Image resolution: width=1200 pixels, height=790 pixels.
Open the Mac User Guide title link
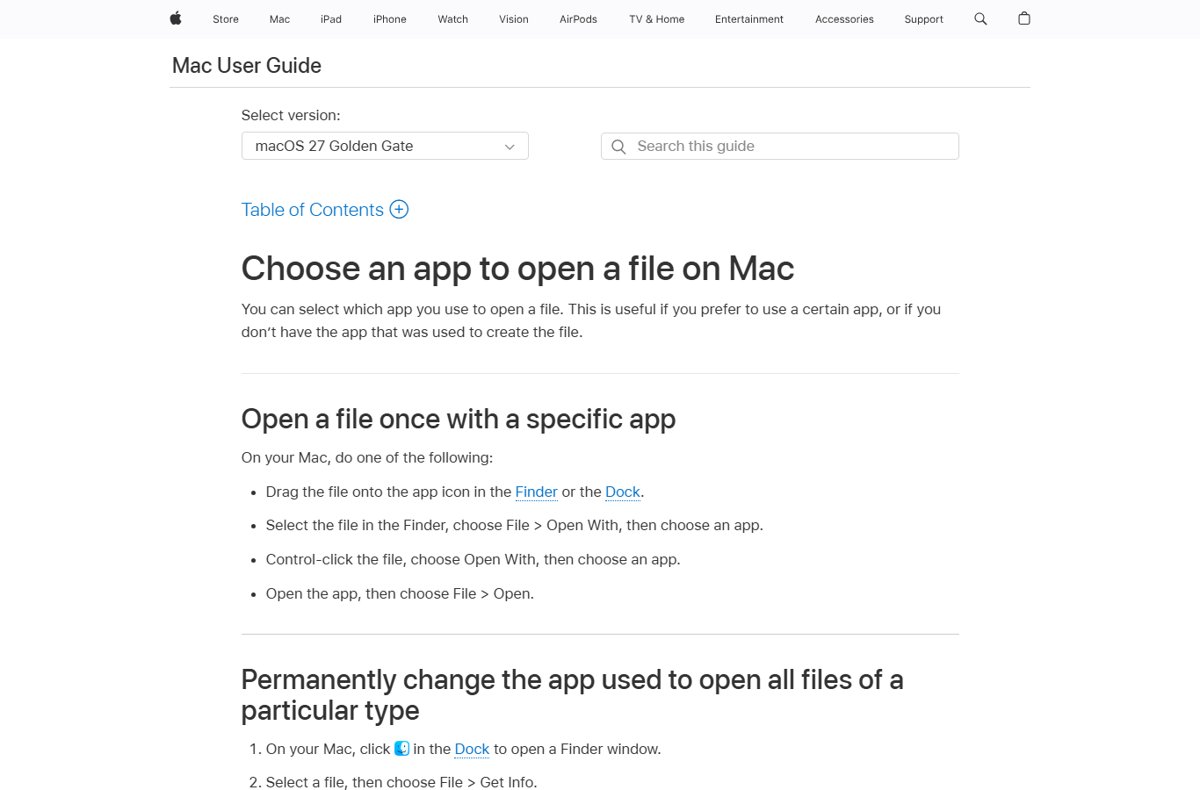pos(247,66)
